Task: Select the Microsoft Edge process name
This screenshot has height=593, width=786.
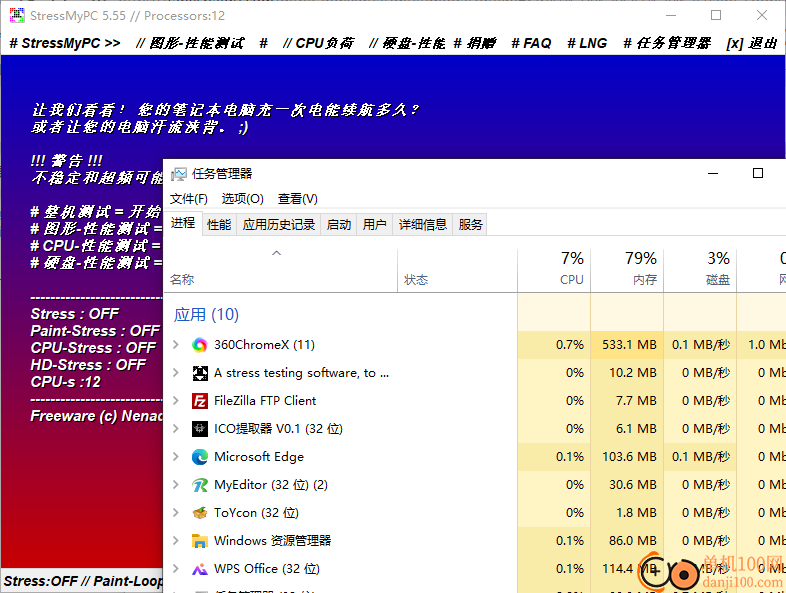Action: (x=259, y=457)
